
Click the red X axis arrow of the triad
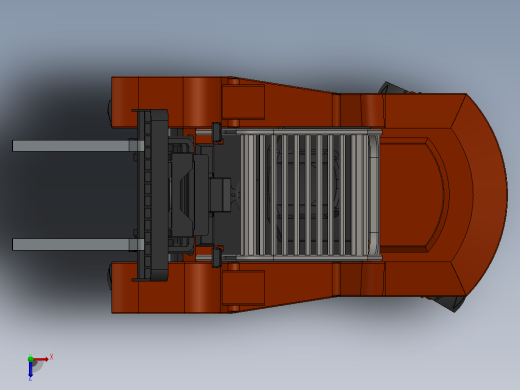[41, 359]
